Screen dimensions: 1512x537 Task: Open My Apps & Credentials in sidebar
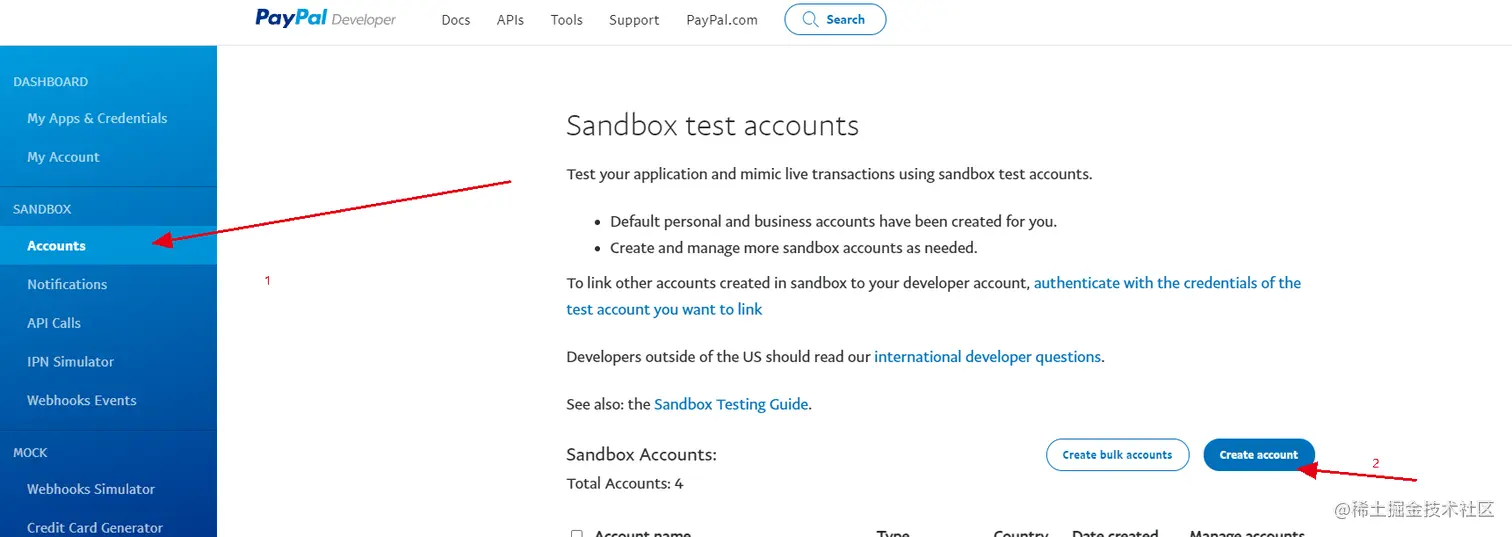point(97,118)
